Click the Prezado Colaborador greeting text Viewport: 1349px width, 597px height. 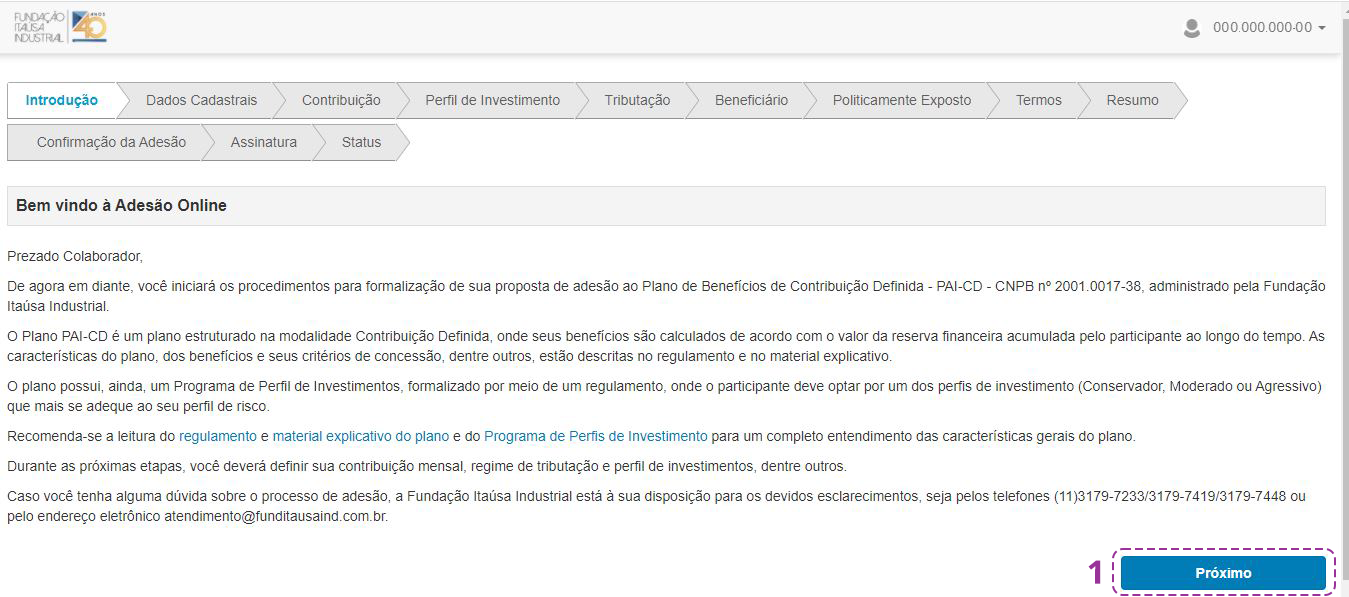(75, 256)
